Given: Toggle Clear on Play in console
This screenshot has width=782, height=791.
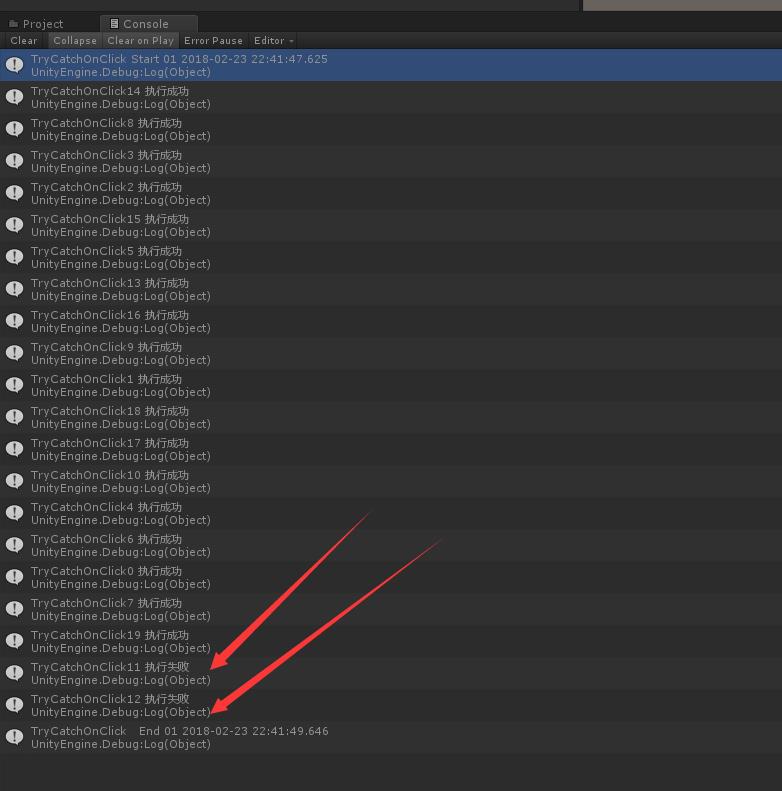Looking at the screenshot, I should click(140, 41).
